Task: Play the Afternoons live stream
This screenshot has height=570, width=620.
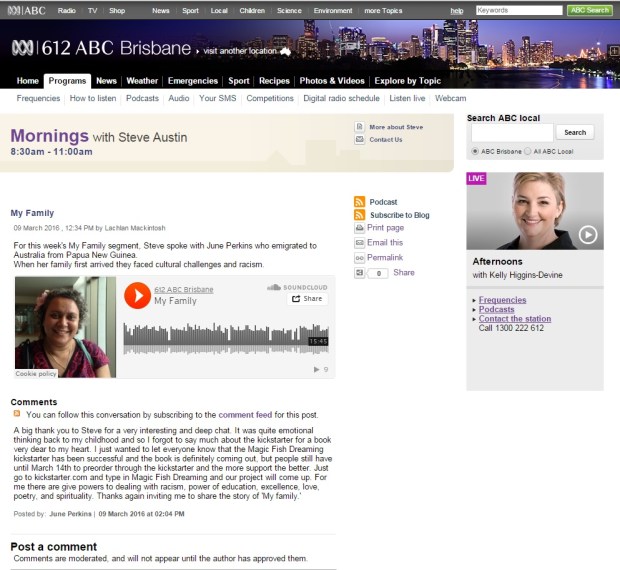Action: click(x=588, y=235)
